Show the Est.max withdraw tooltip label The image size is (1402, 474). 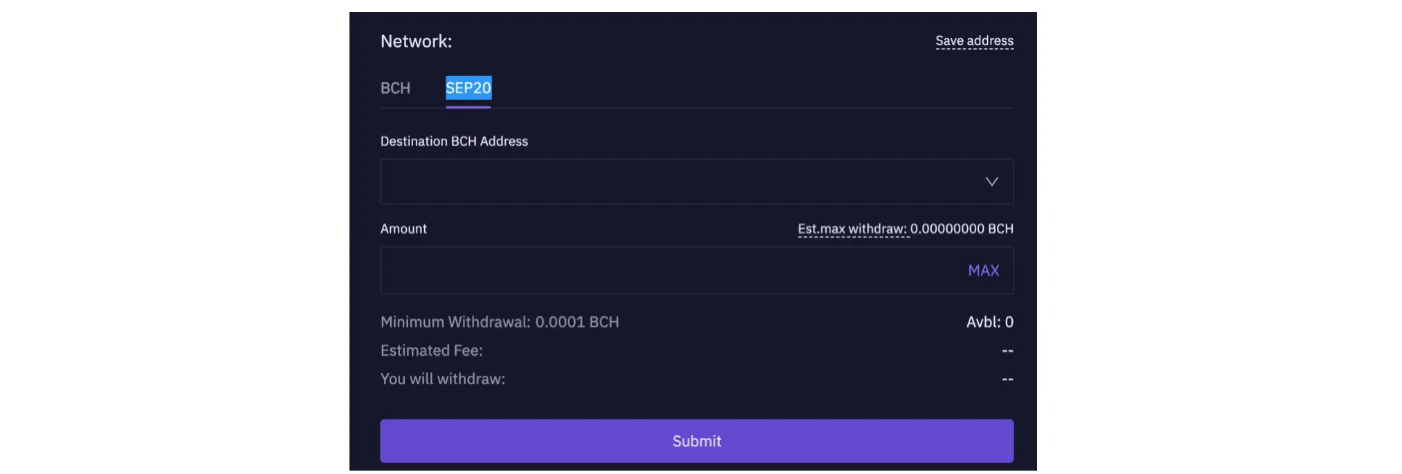click(x=852, y=229)
